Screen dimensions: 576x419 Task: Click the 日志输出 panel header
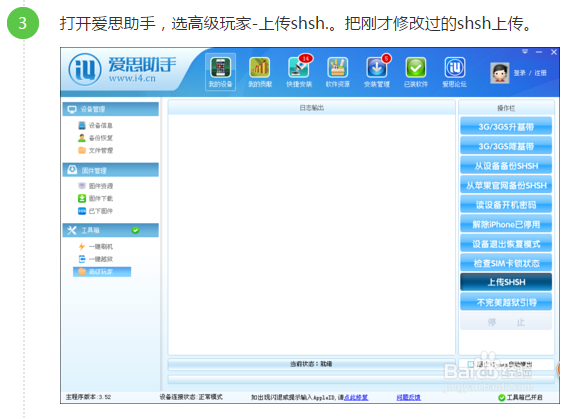tap(312, 108)
